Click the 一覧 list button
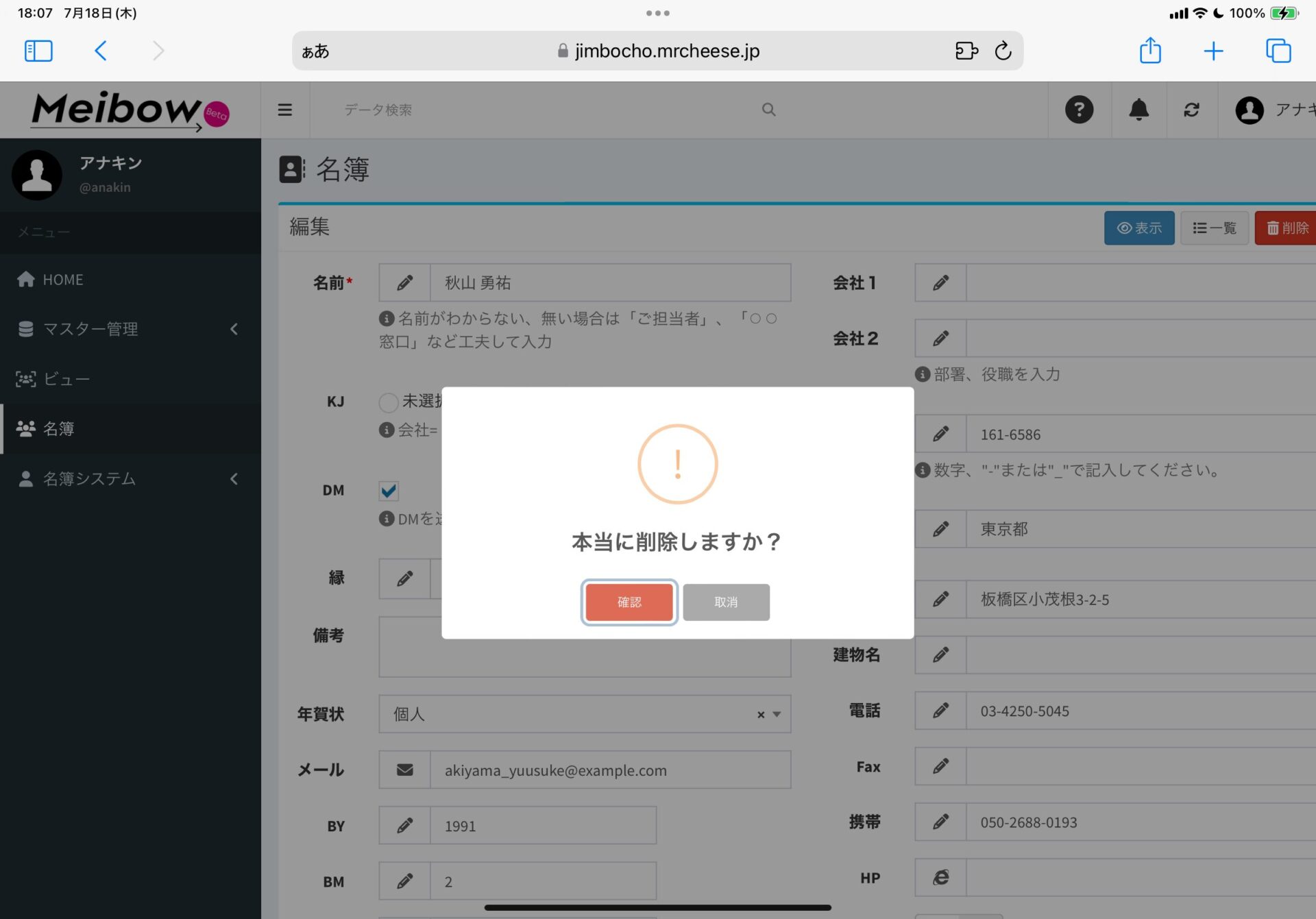This screenshot has height=919, width=1316. [1215, 228]
